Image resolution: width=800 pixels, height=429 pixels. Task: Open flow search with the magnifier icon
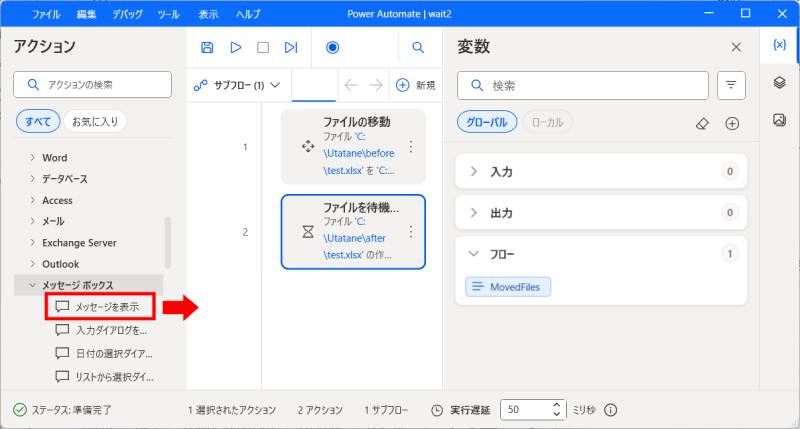point(418,47)
